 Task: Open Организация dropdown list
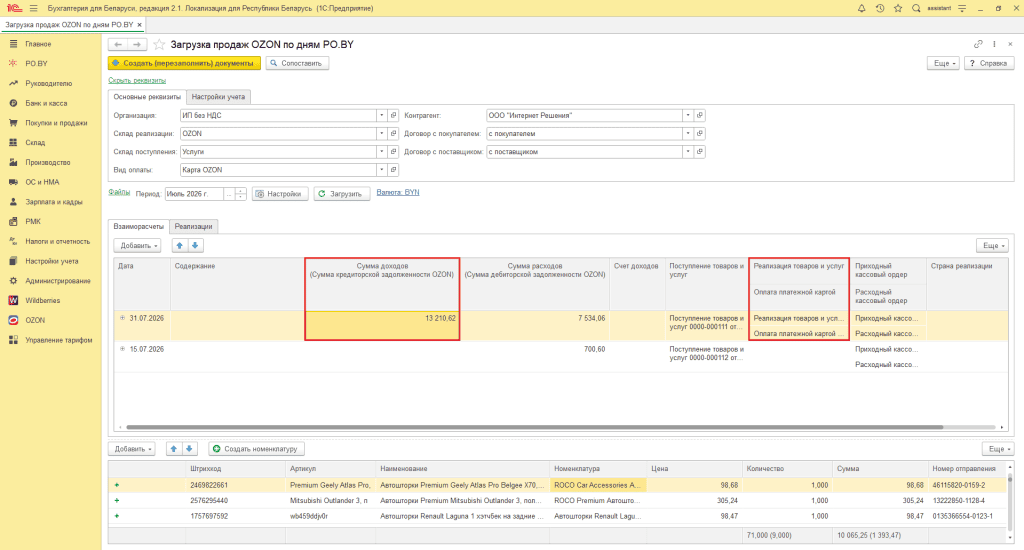381,115
